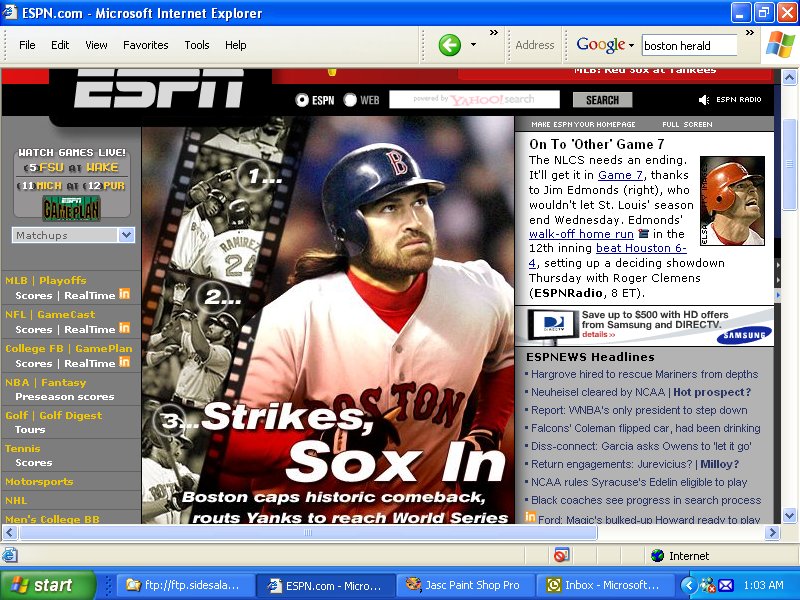
Task: Click the Jim Edmonds photo thumbnail
Action: [x=732, y=201]
